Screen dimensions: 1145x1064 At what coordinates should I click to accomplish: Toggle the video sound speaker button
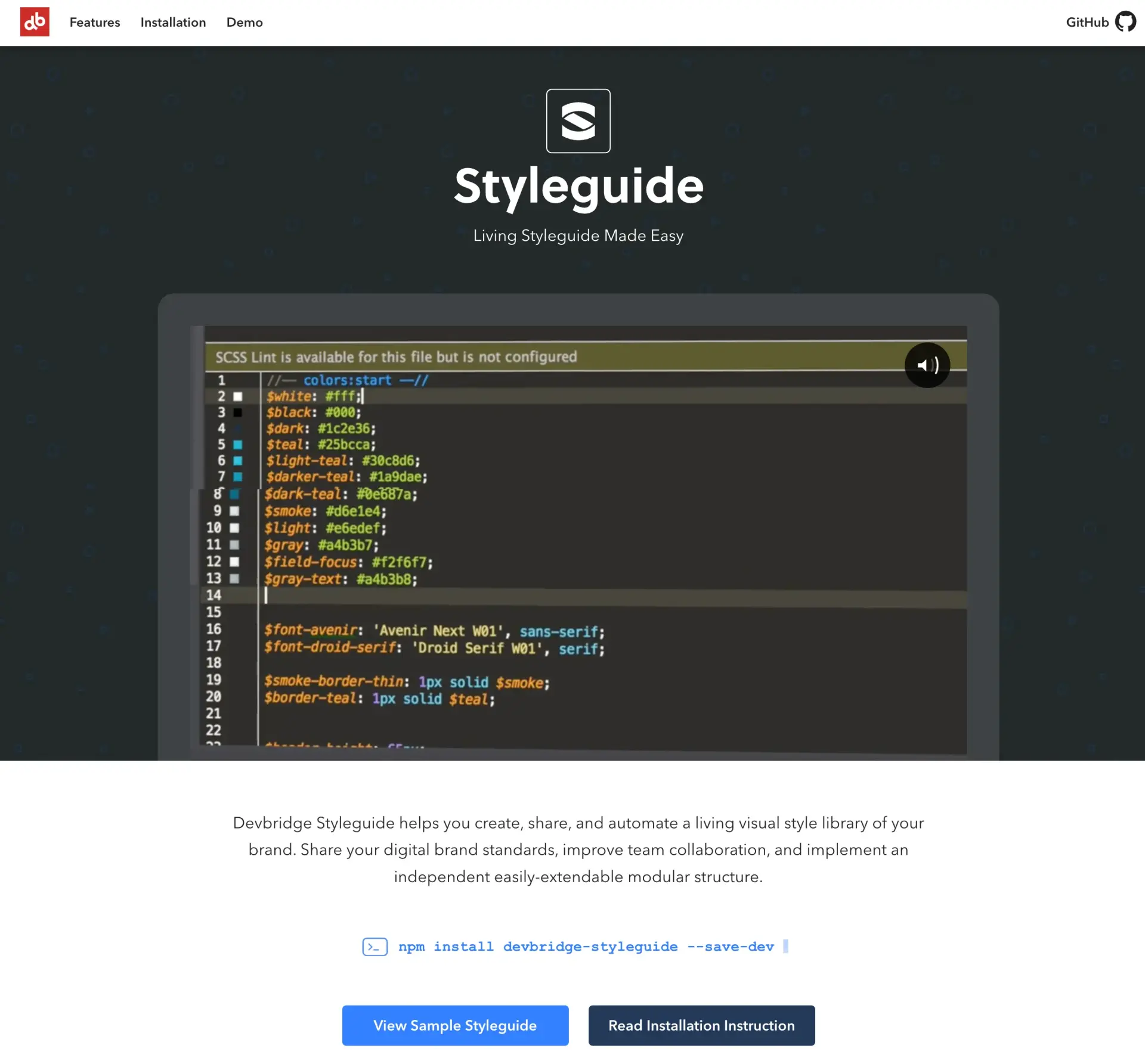click(x=927, y=365)
